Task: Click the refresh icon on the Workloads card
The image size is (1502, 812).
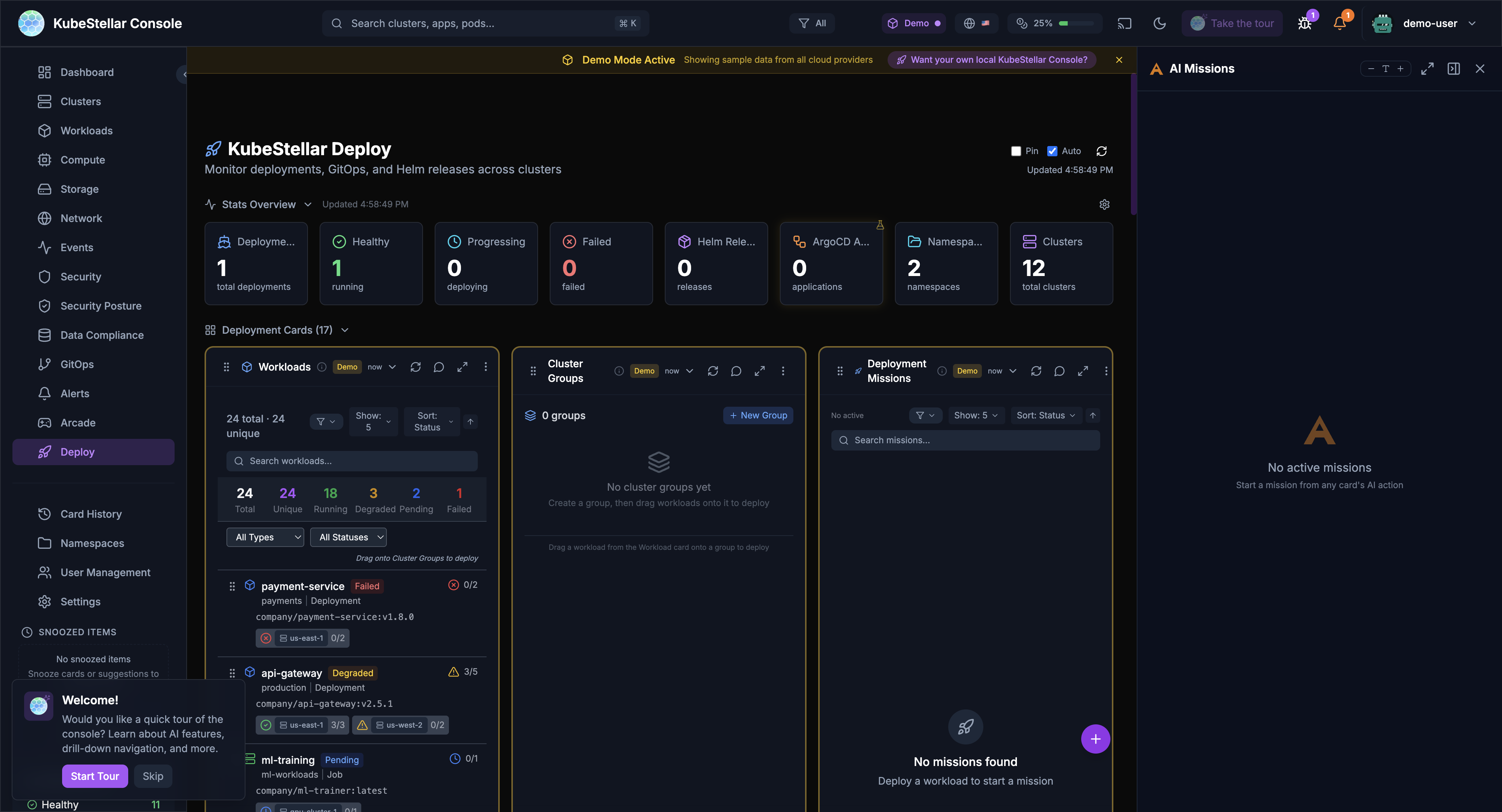Action: 415,367
